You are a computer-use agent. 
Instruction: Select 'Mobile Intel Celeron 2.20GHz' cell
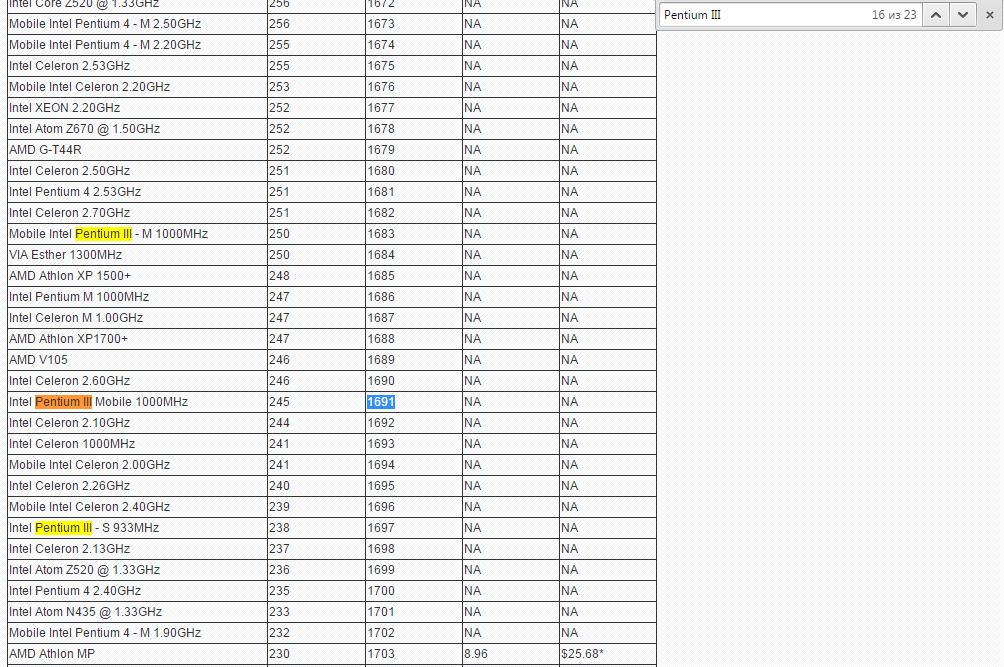pyautogui.click(x=137, y=87)
